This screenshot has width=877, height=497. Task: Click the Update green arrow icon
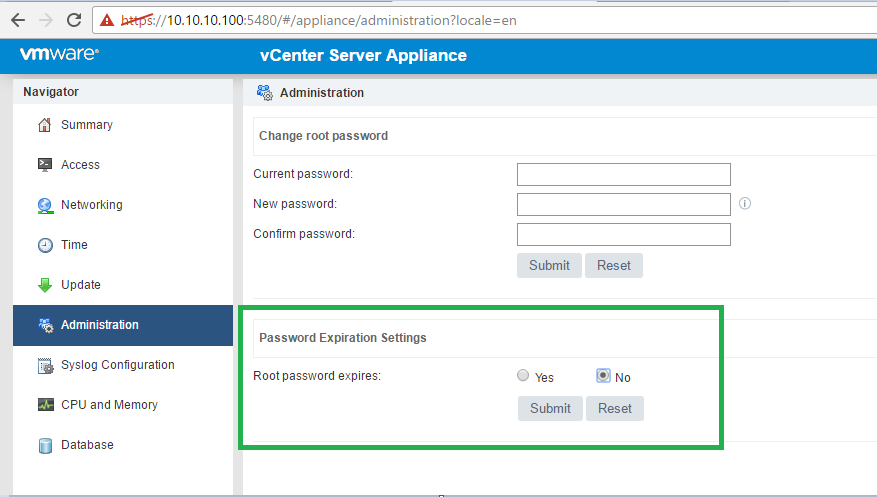[45, 285]
